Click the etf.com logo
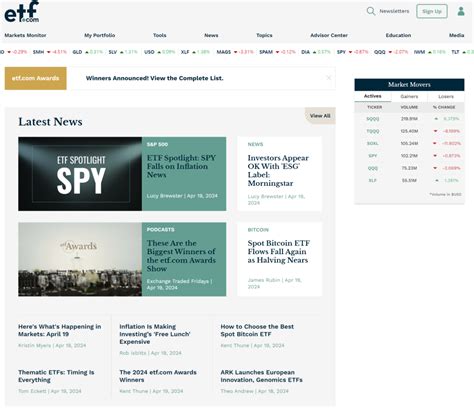The width and height of the screenshot is (474, 410). (22, 12)
